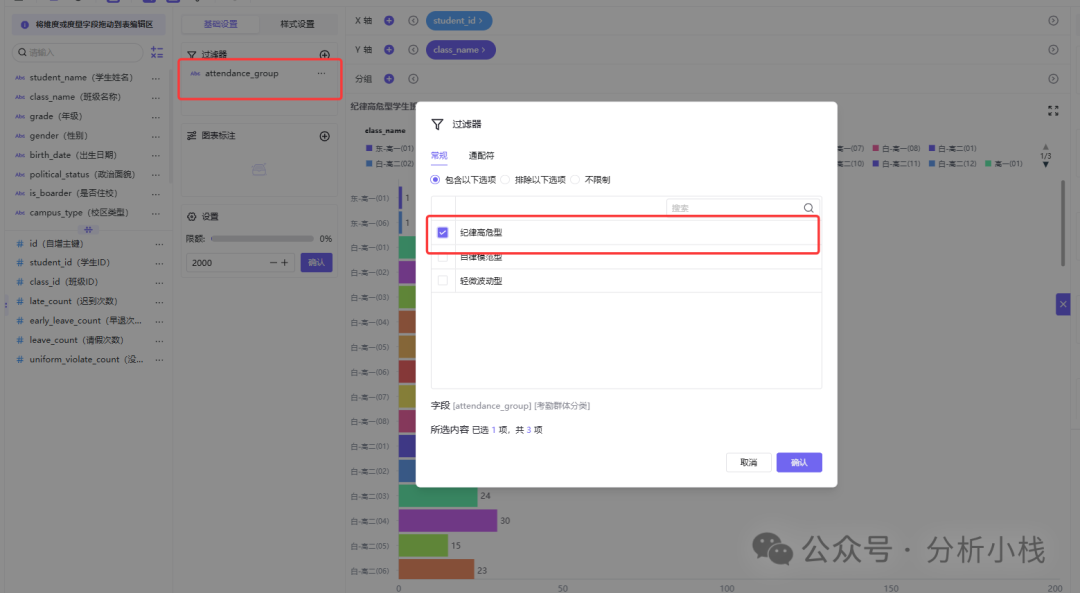1080x593 pixels.
Task: Go to next legend page with down arrow
Action: coord(1046,165)
